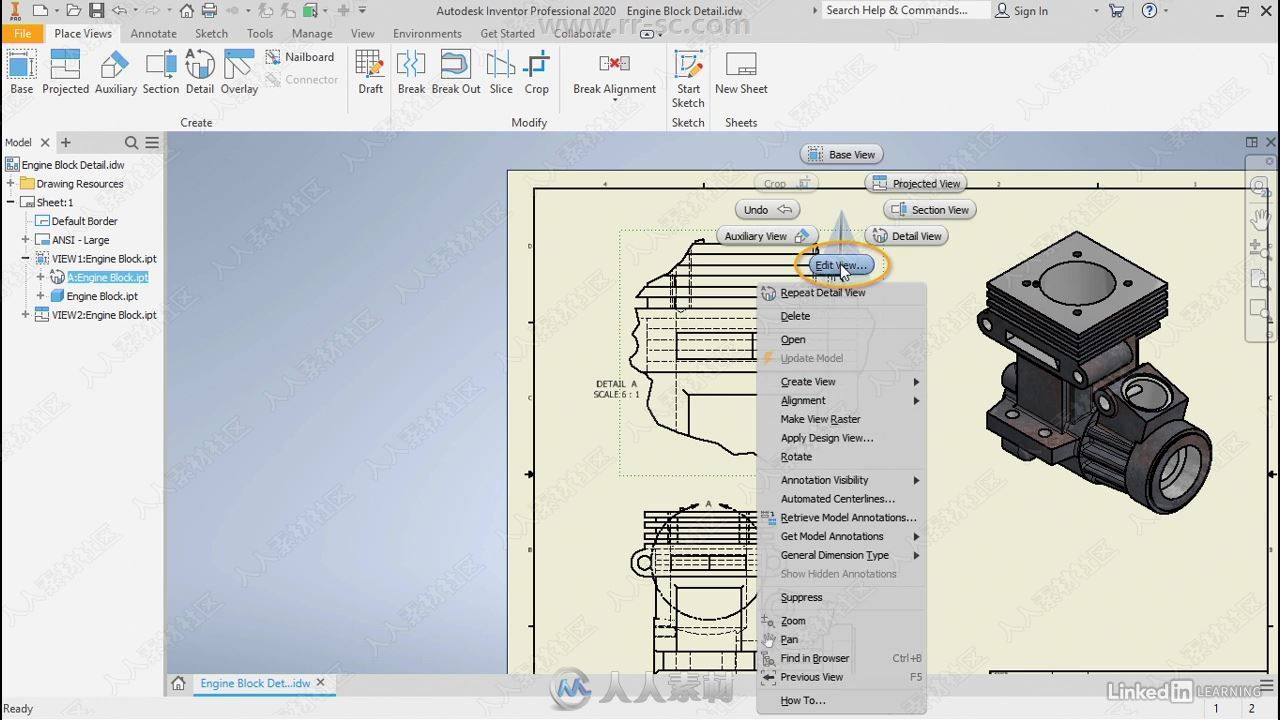This screenshot has height=720, width=1280.
Task: Click the search icon in Model browser
Action: tap(131, 143)
